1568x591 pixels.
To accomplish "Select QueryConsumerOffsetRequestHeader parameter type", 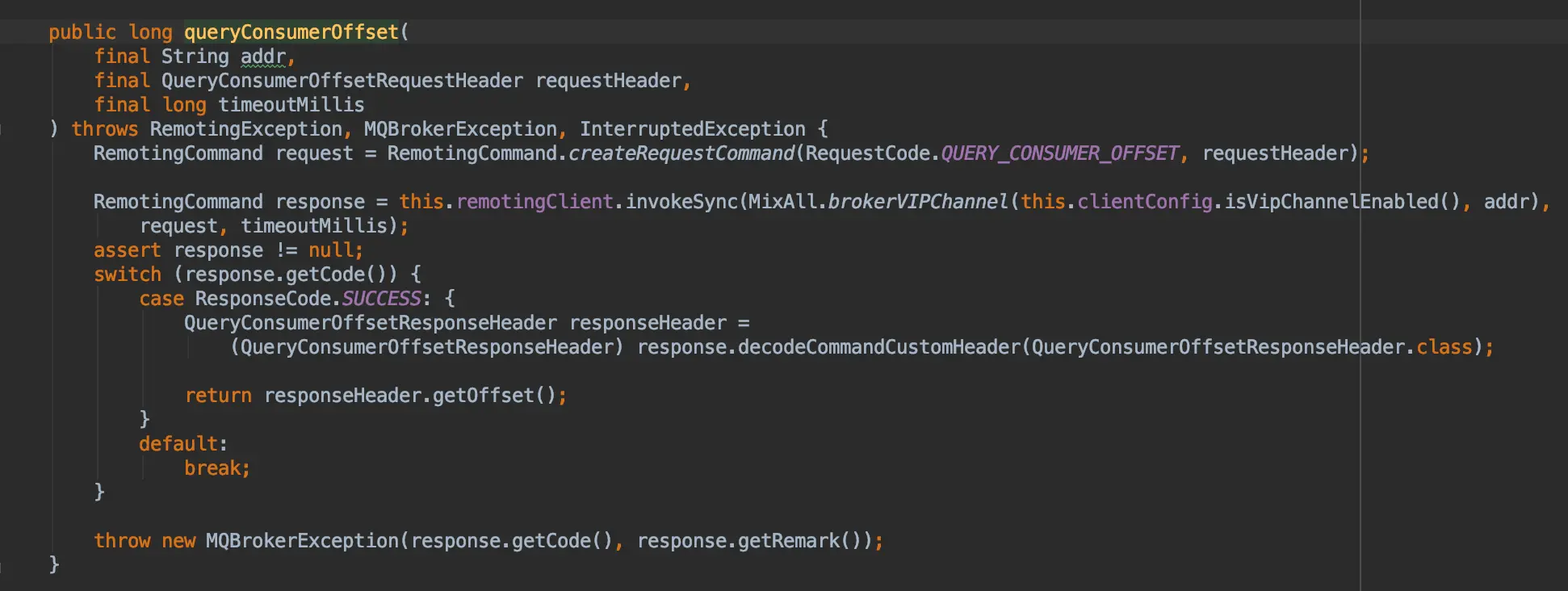I will (342, 81).
